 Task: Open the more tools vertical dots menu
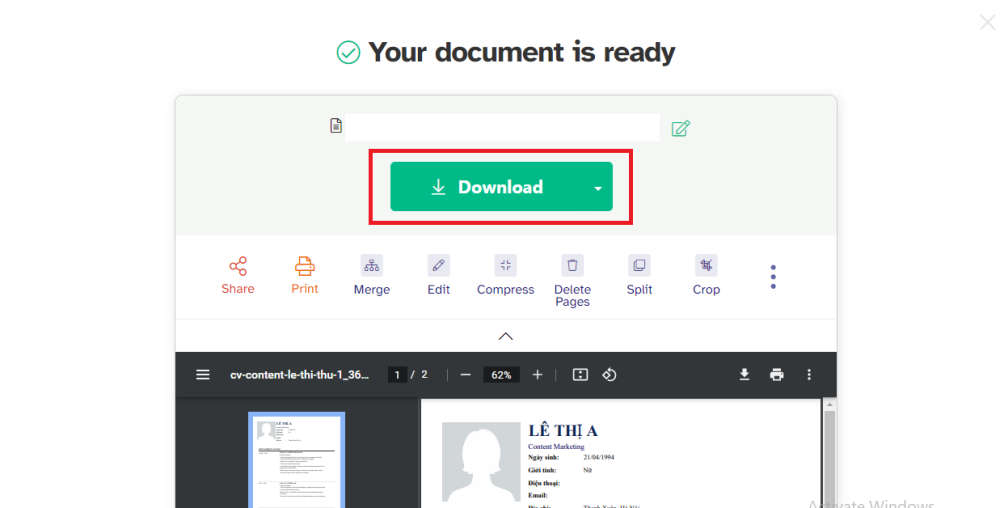pyautogui.click(x=773, y=277)
